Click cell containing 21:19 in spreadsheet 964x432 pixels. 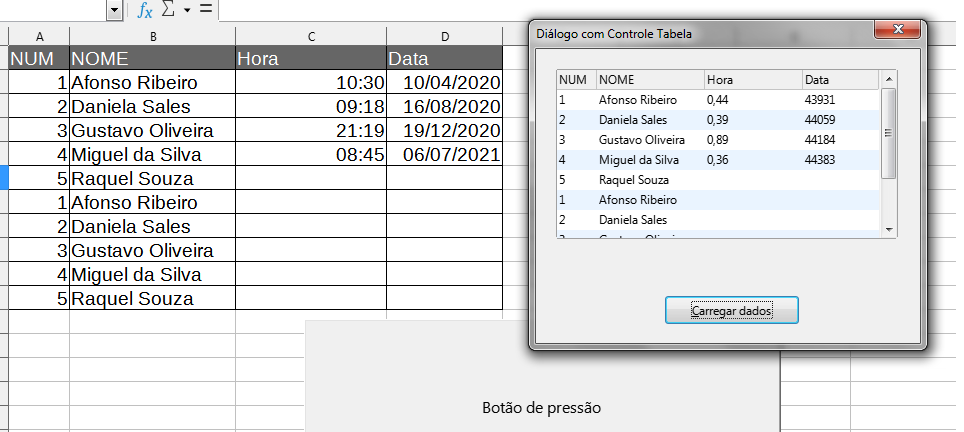point(311,131)
